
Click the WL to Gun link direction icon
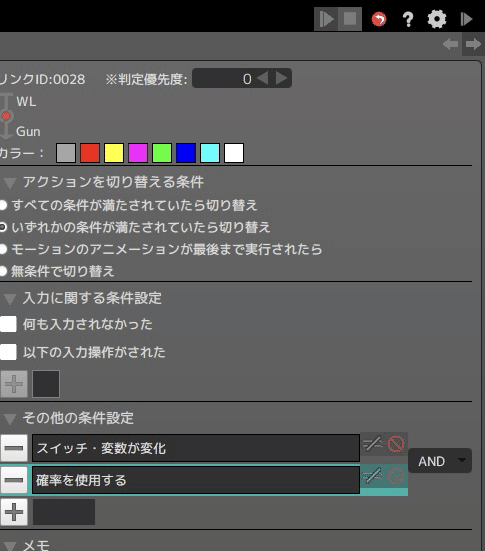6,116
